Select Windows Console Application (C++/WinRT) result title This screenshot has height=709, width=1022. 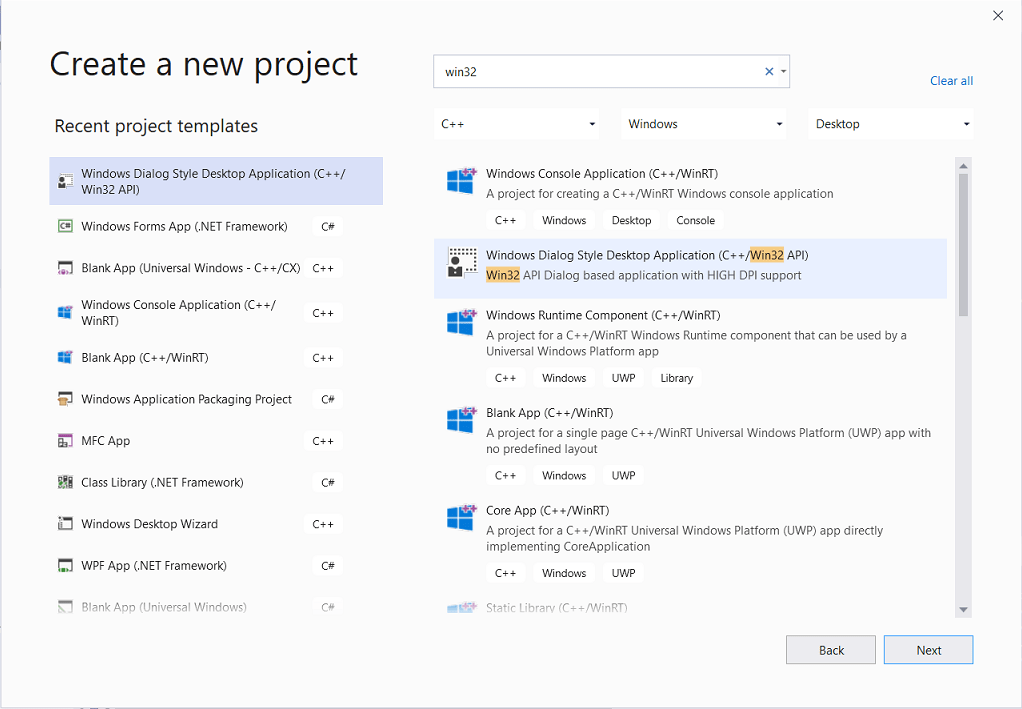point(602,173)
